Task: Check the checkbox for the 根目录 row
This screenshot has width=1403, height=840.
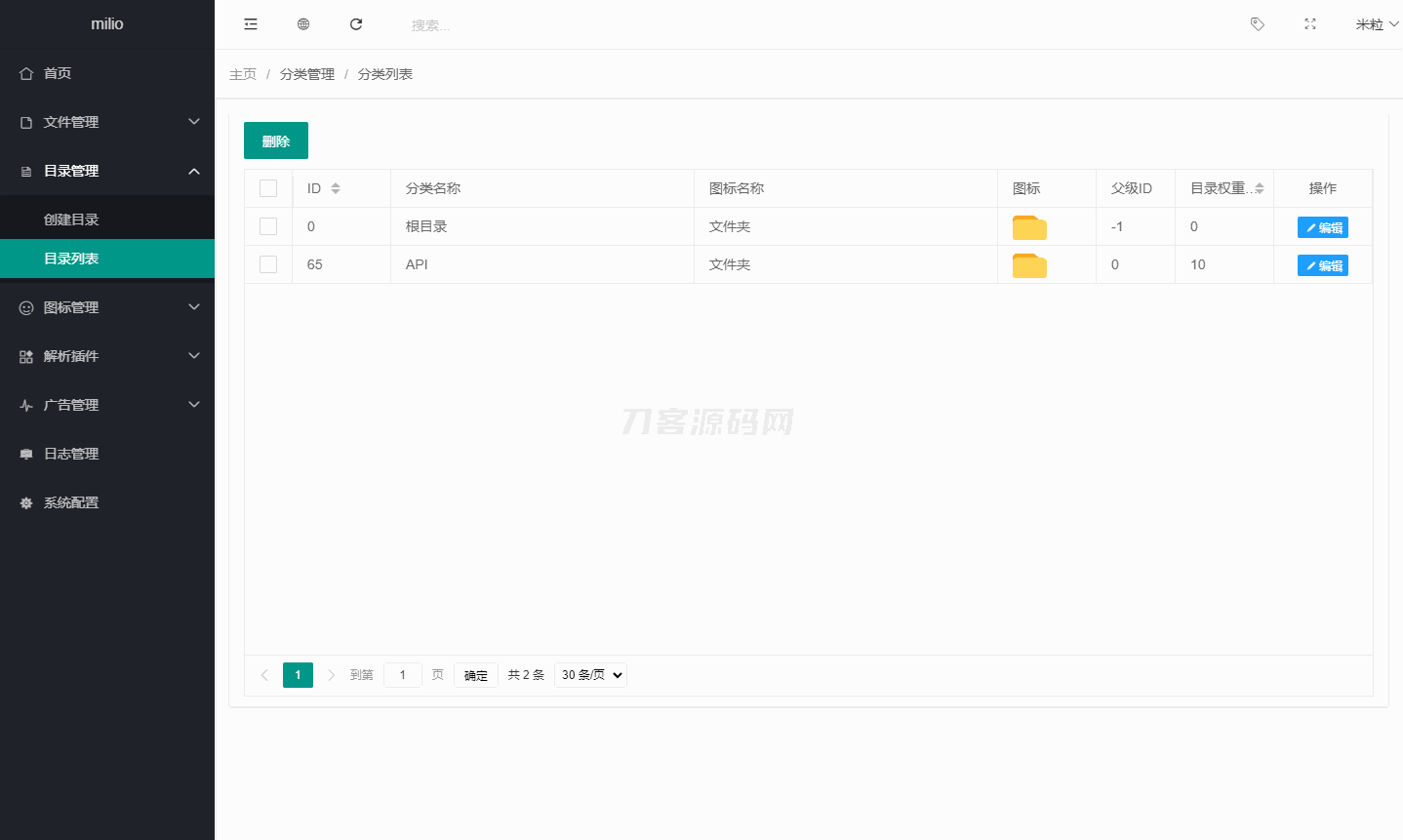Action: (268, 226)
